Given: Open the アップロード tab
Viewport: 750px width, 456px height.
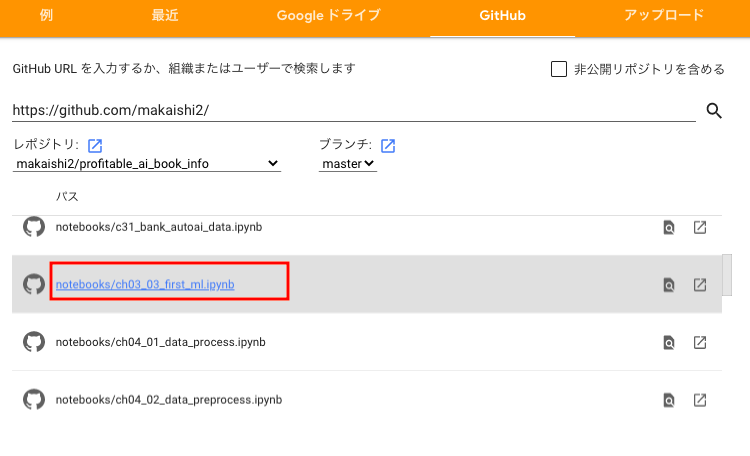Looking at the screenshot, I should 664,15.
